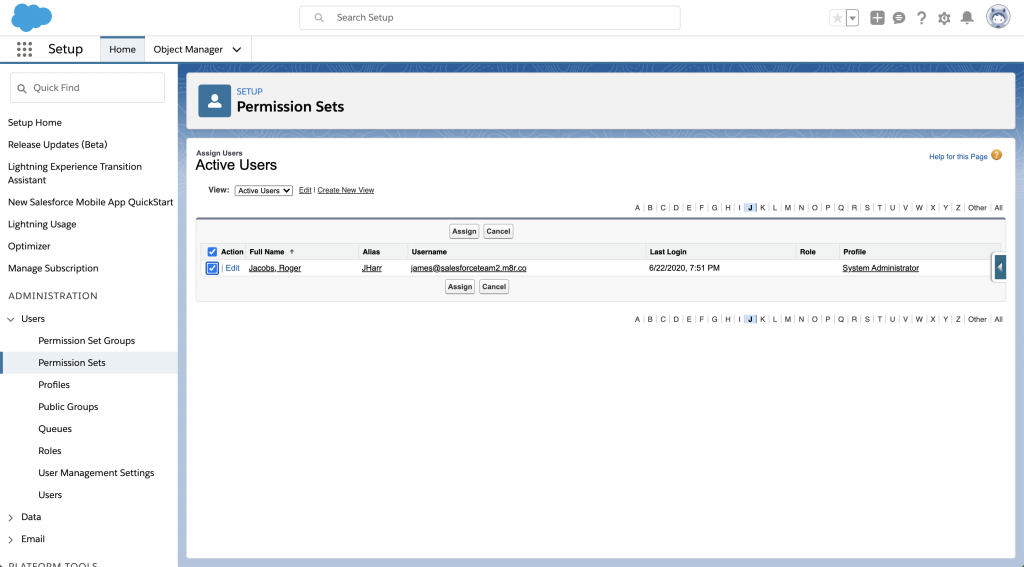
Task: Filter by Other in top alphabet bar
Action: (977, 208)
